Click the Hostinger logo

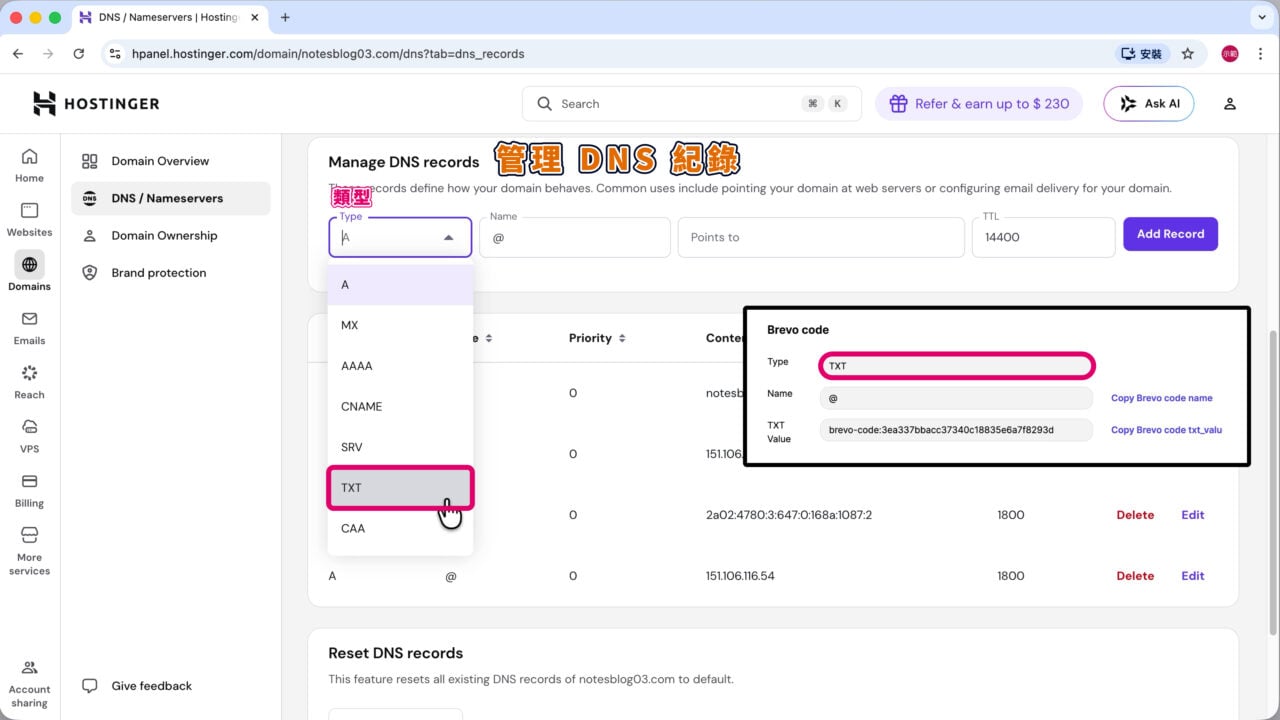[x=96, y=104]
